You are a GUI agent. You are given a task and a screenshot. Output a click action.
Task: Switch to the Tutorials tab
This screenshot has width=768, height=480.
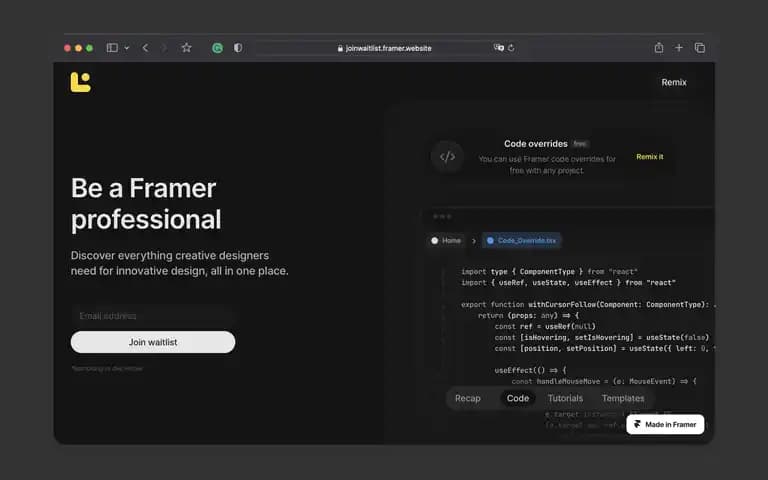point(565,398)
